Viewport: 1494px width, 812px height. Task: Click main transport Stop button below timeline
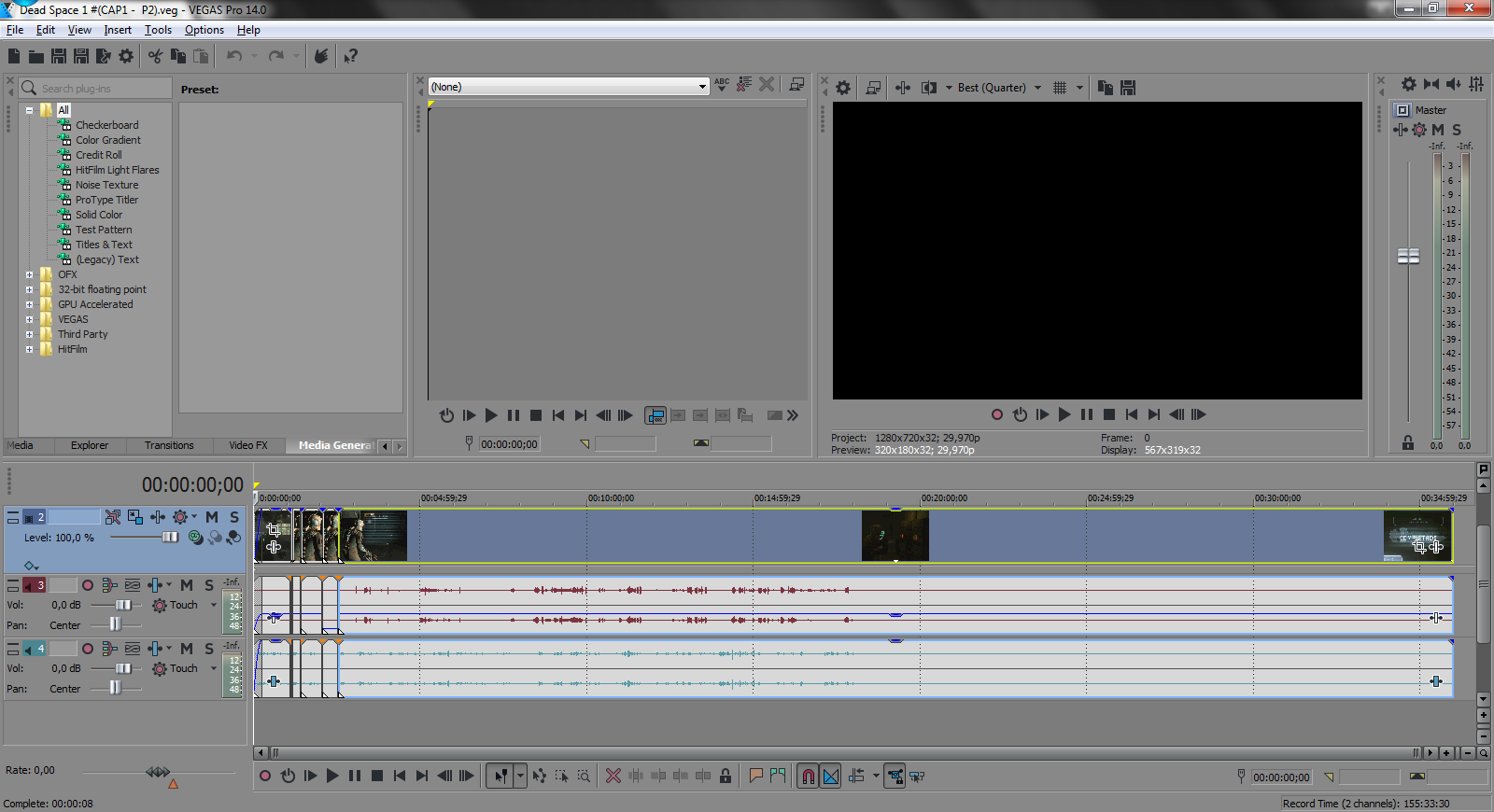pos(377,776)
